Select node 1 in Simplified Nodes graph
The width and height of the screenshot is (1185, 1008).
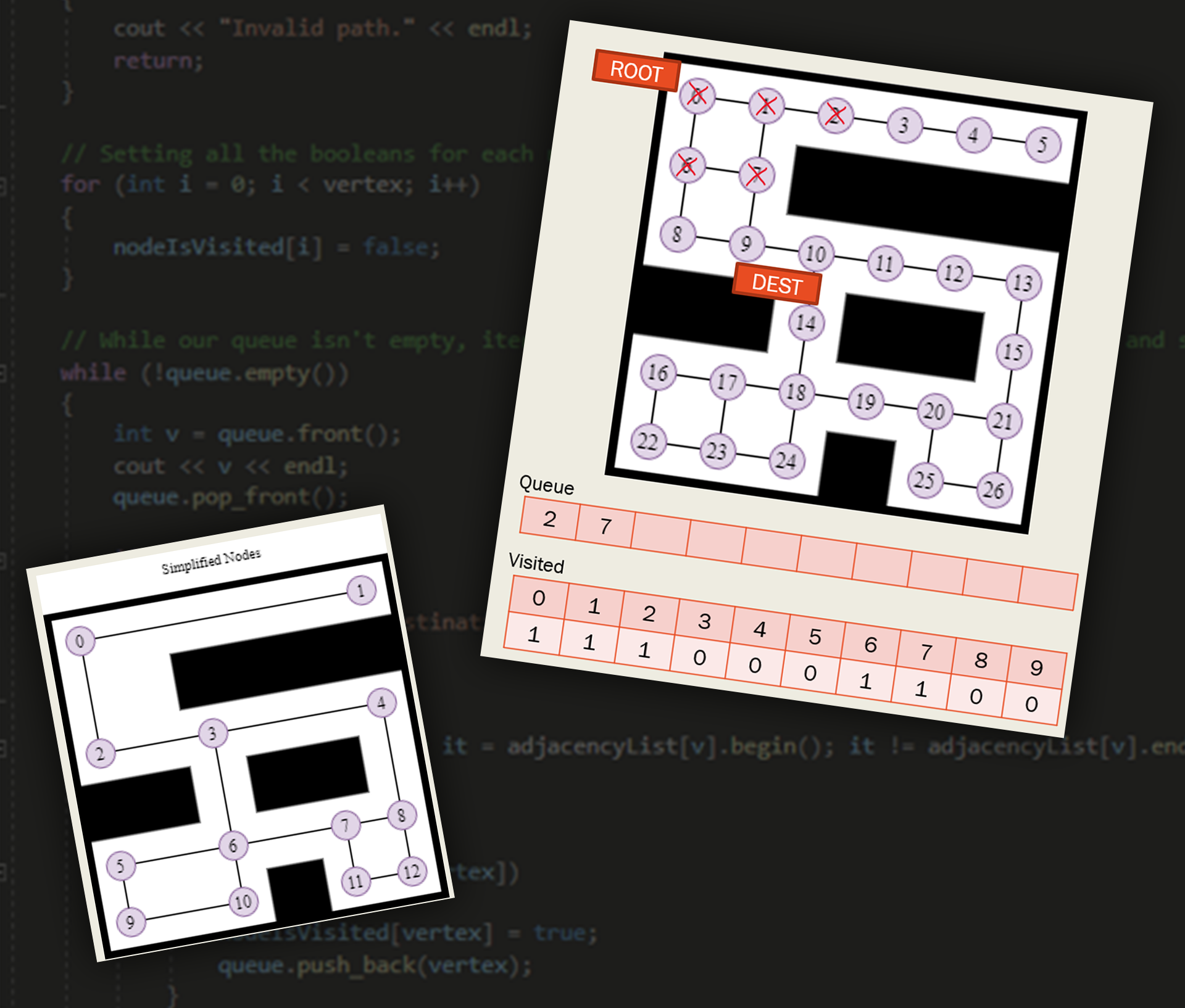tap(361, 590)
